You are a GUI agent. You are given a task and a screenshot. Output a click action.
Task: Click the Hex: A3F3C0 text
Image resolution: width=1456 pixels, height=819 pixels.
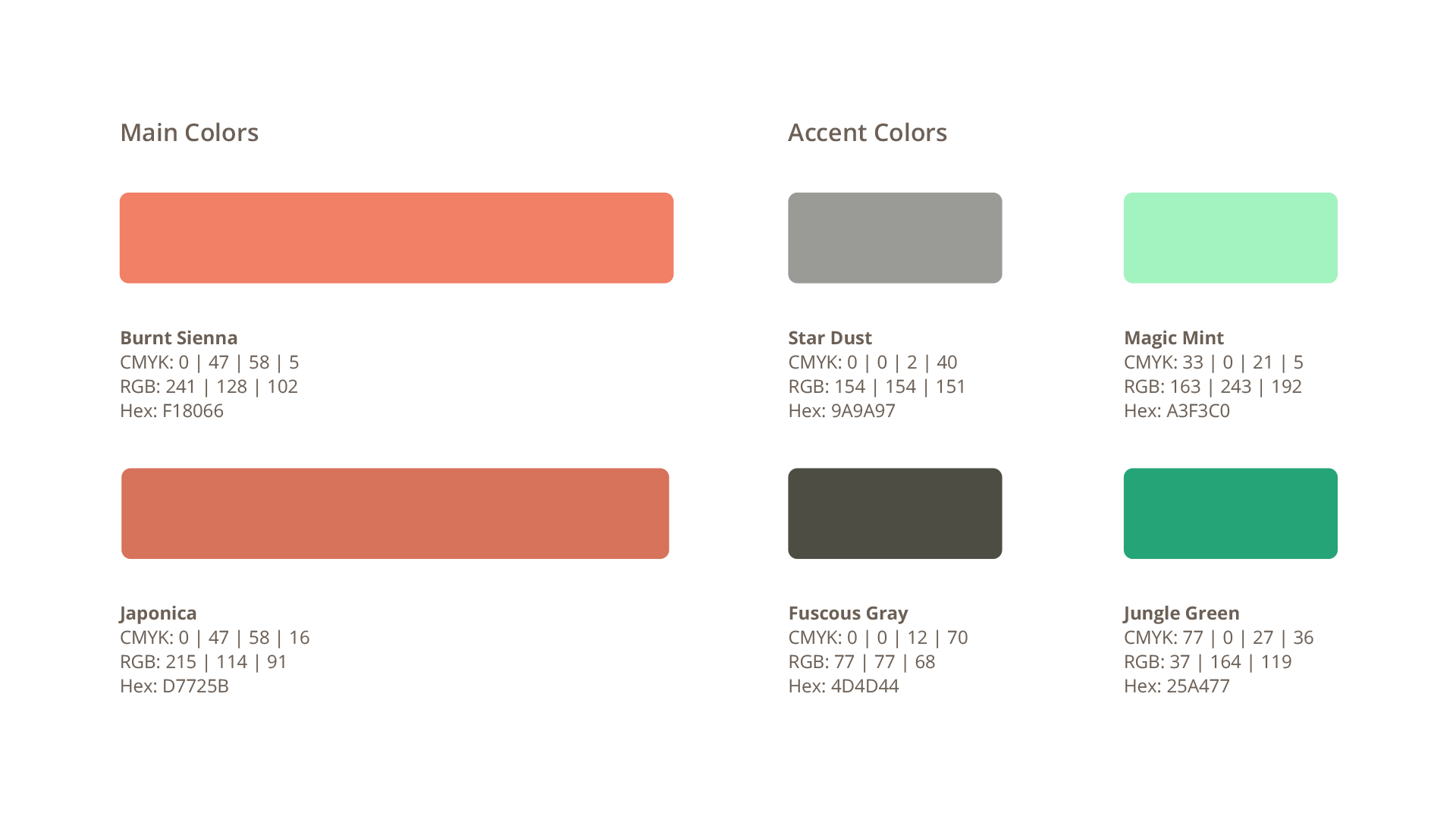pyautogui.click(x=1177, y=411)
